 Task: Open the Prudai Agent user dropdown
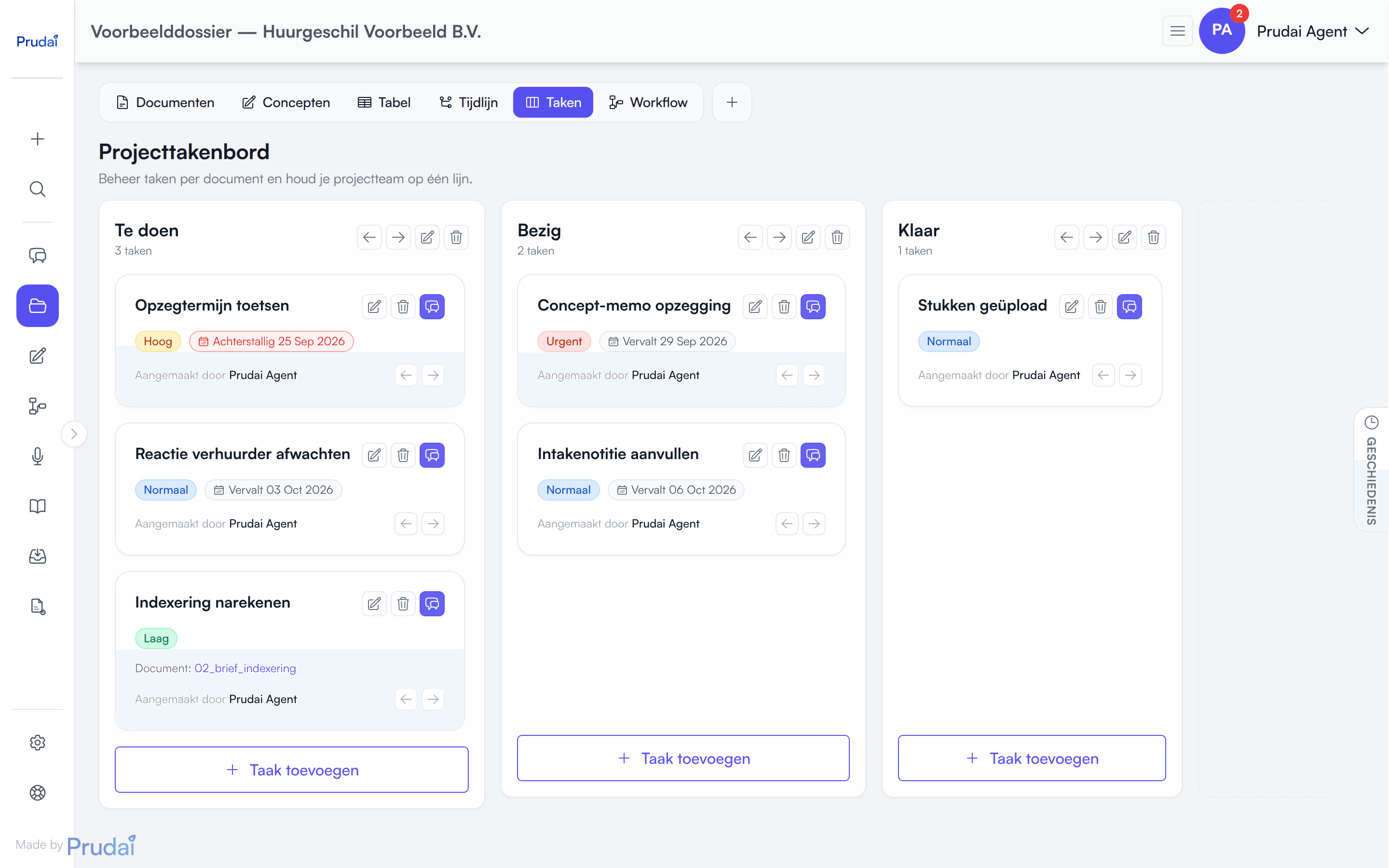click(1313, 31)
